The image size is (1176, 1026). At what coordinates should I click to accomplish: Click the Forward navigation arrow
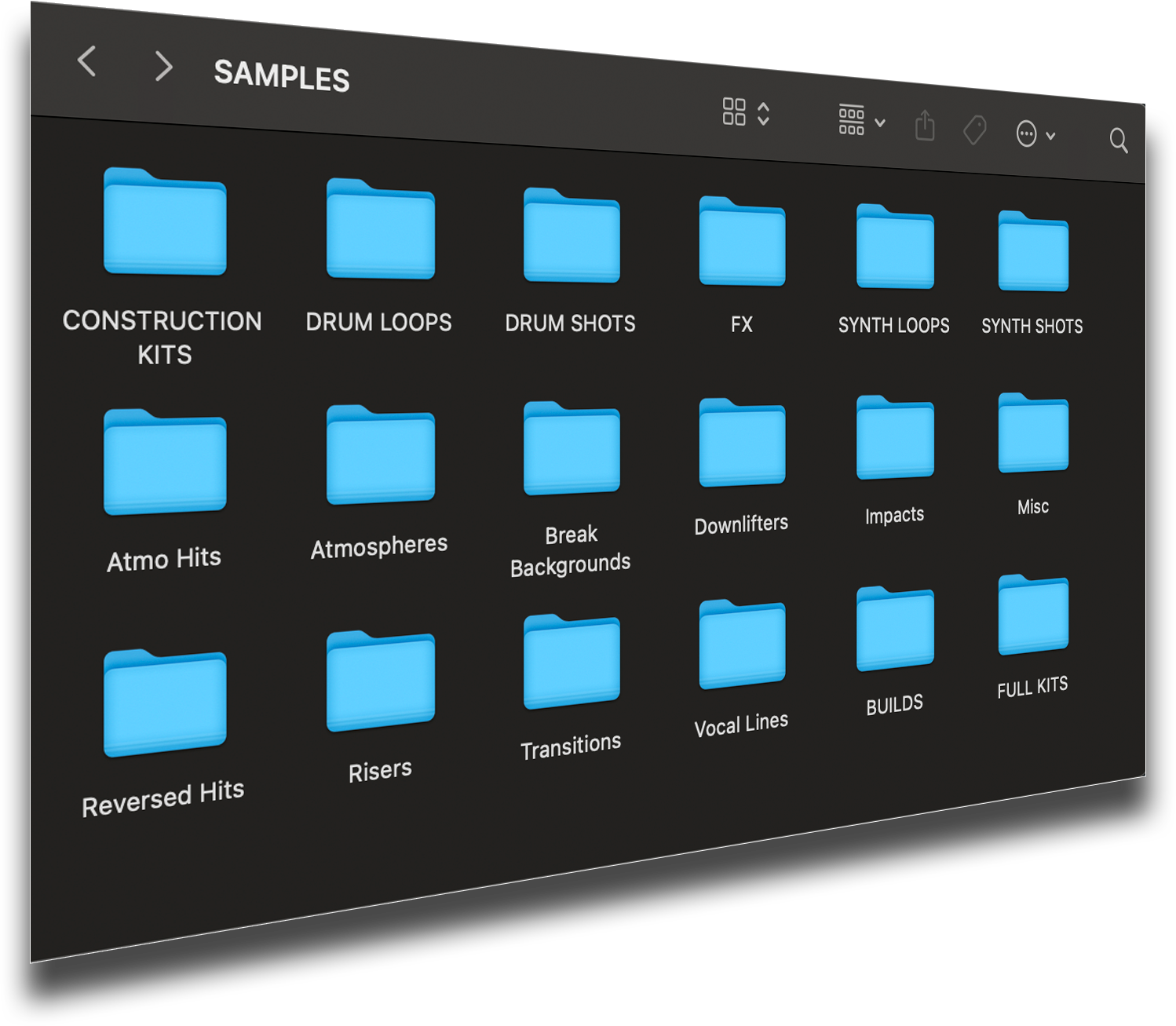(x=163, y=67)
